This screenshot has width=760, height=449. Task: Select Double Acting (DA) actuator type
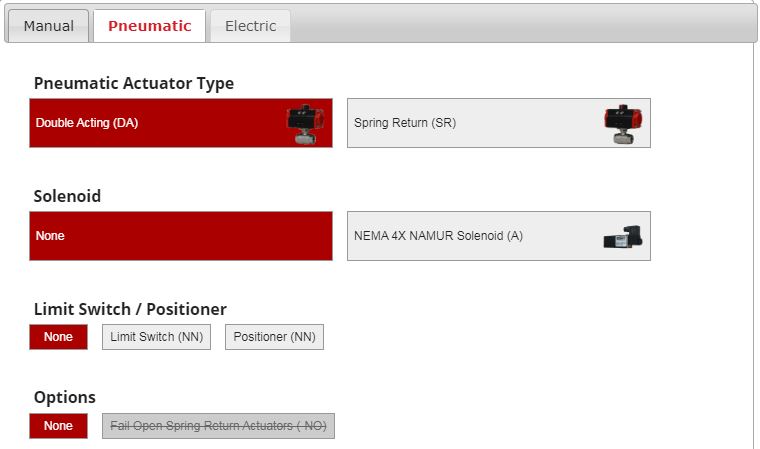[x=181, y=123]
